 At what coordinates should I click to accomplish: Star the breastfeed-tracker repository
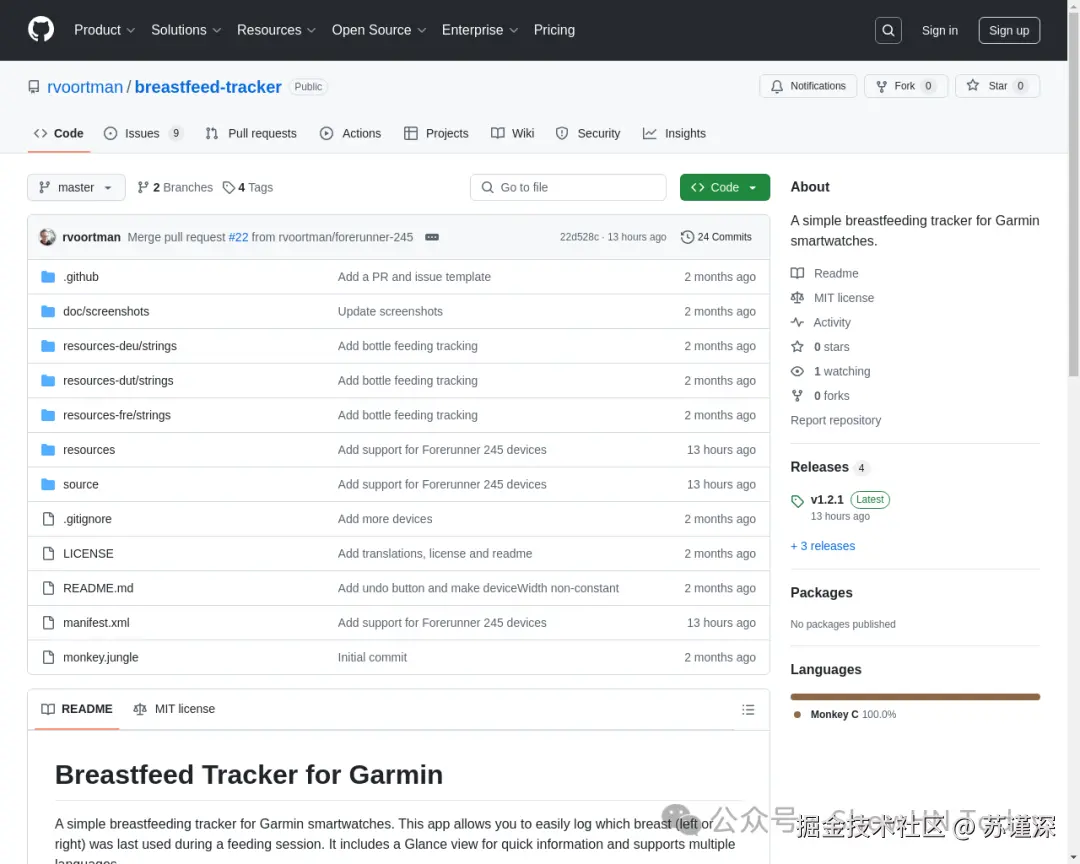pyautogui.click(x=997, y=86)
